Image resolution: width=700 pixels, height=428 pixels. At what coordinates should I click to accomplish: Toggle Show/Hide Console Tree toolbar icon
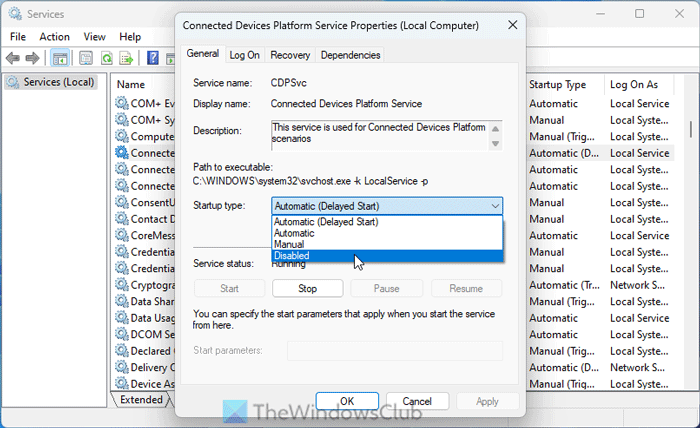tap(59, 58)
